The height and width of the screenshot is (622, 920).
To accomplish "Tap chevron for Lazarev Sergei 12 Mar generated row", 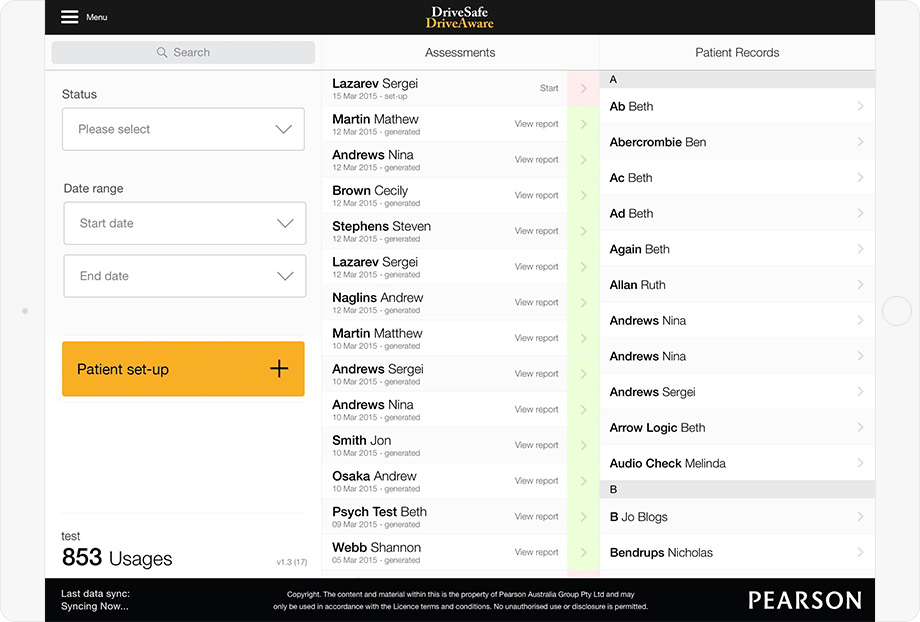I will pos(583,267).
